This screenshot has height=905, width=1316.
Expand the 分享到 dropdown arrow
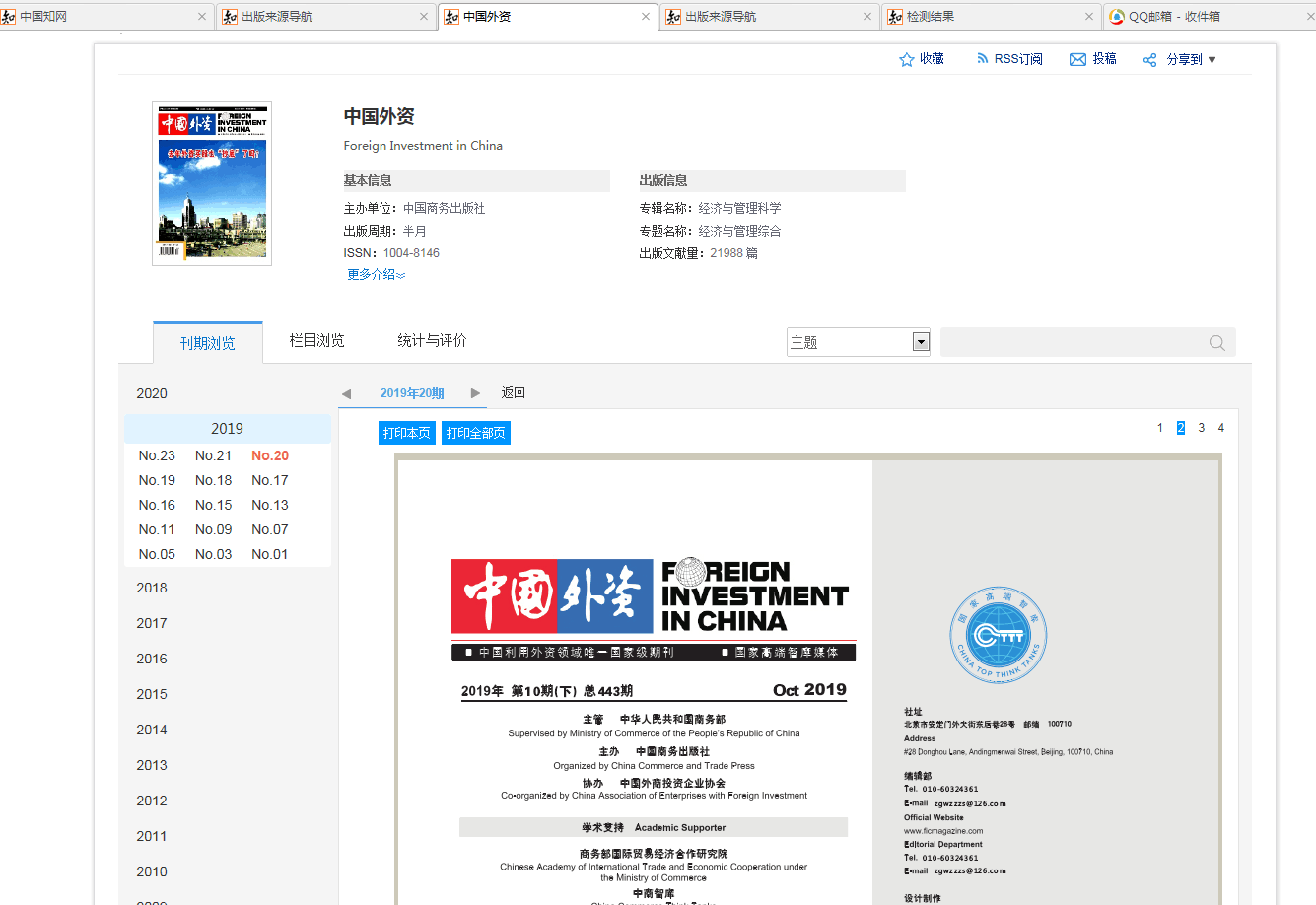[1212, 60]
